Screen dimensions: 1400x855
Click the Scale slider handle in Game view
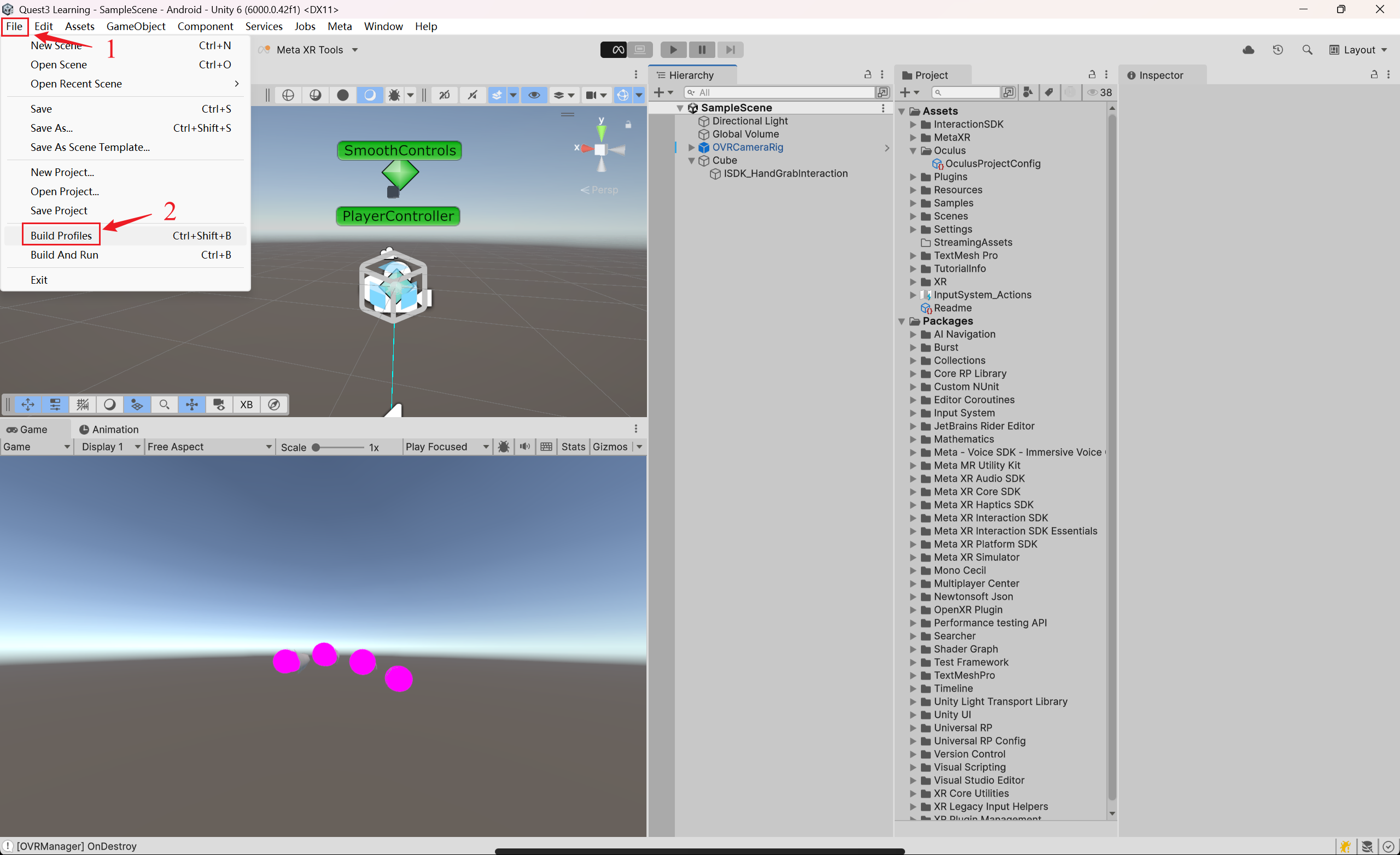coord(316,447)
